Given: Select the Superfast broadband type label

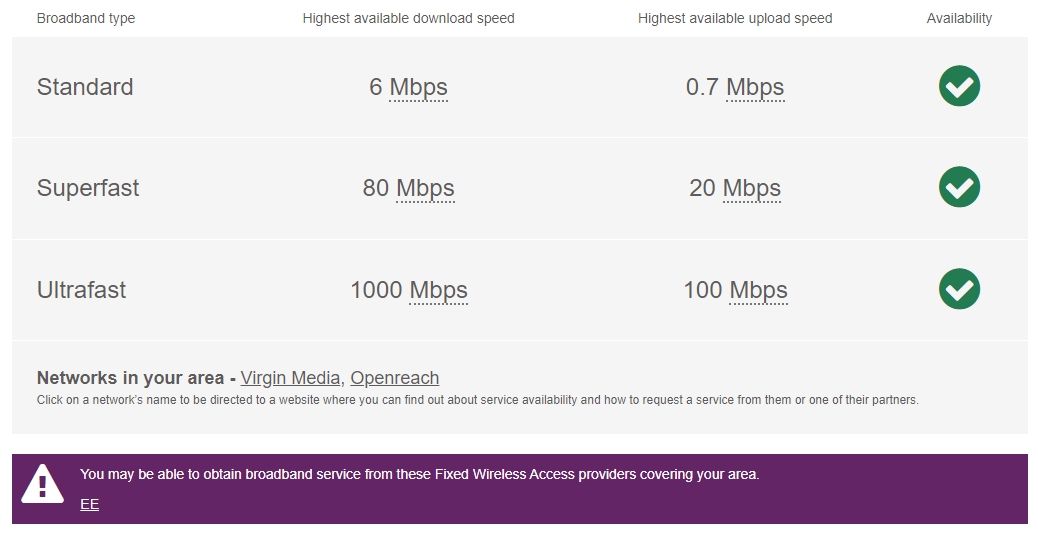Looking at the screenshot, I should tap(88, 188).
